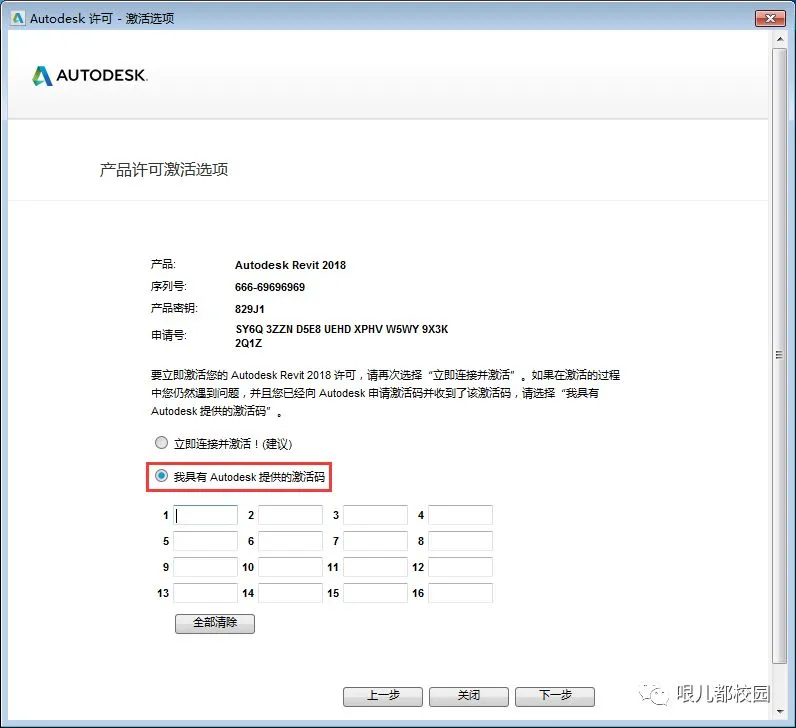This screenshot has width=796, height=728.
Task: Click activation code field 2
Action: pyautogui.click(x=290, y=515)
